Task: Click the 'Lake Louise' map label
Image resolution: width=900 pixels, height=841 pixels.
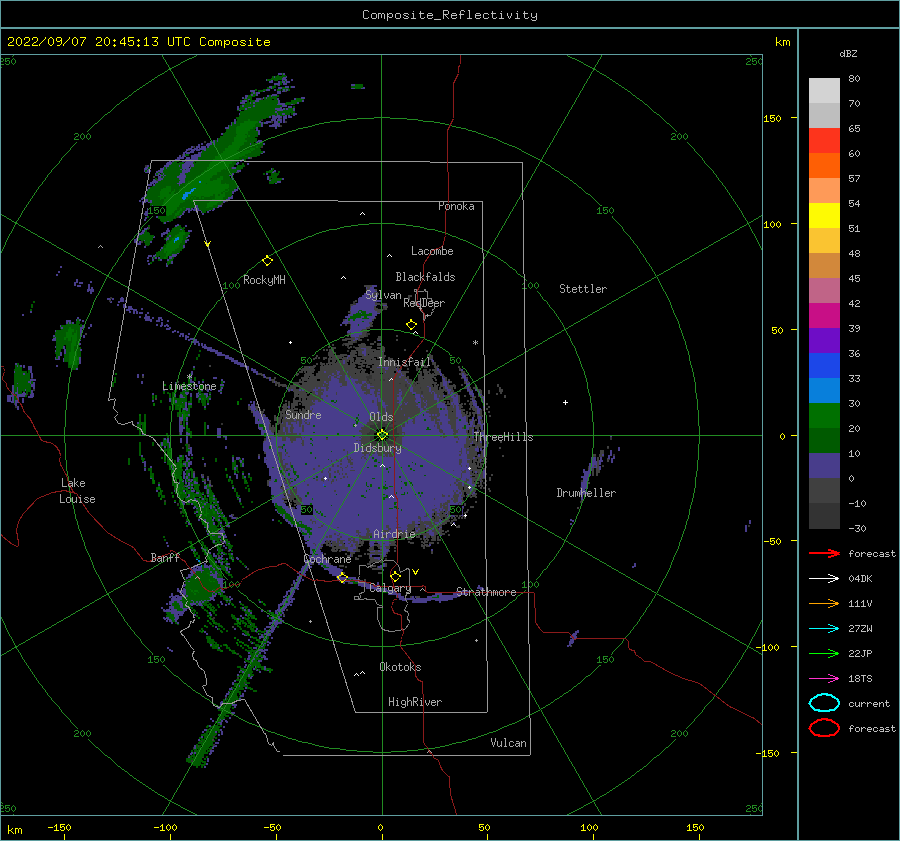Action: (x=77, y=491)
